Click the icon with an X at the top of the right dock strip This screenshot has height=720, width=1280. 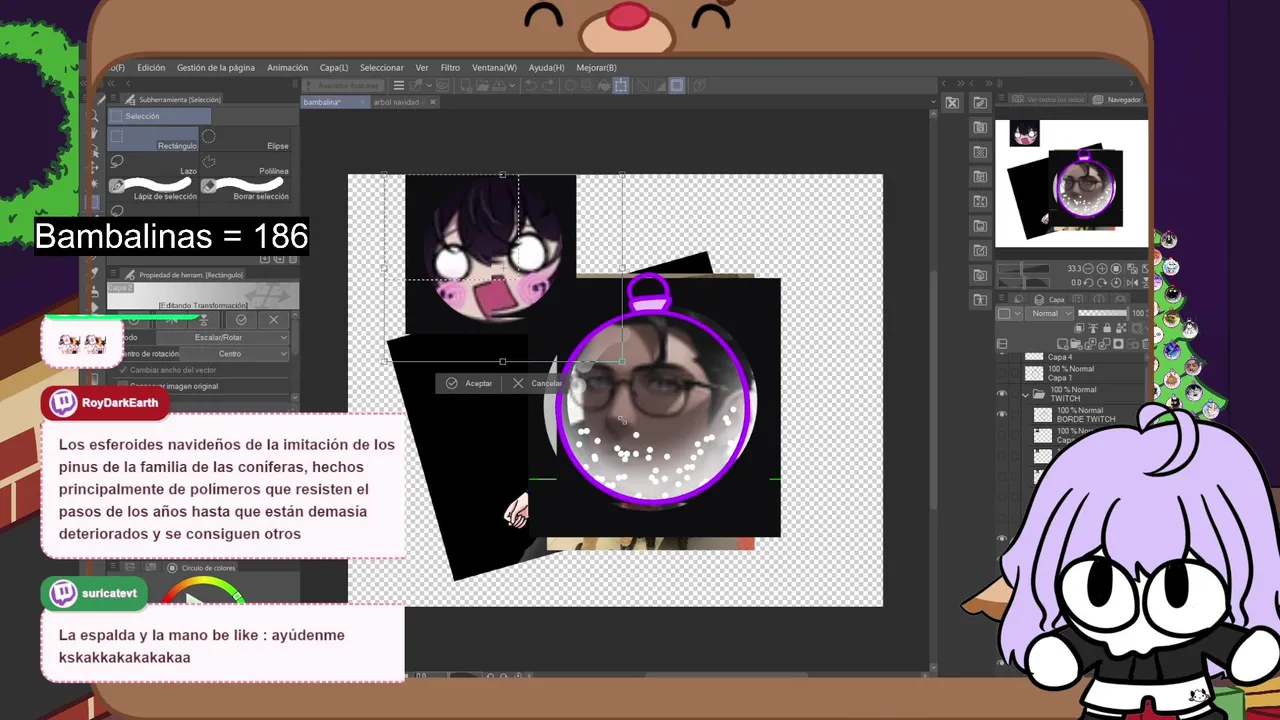click(952, 102)
